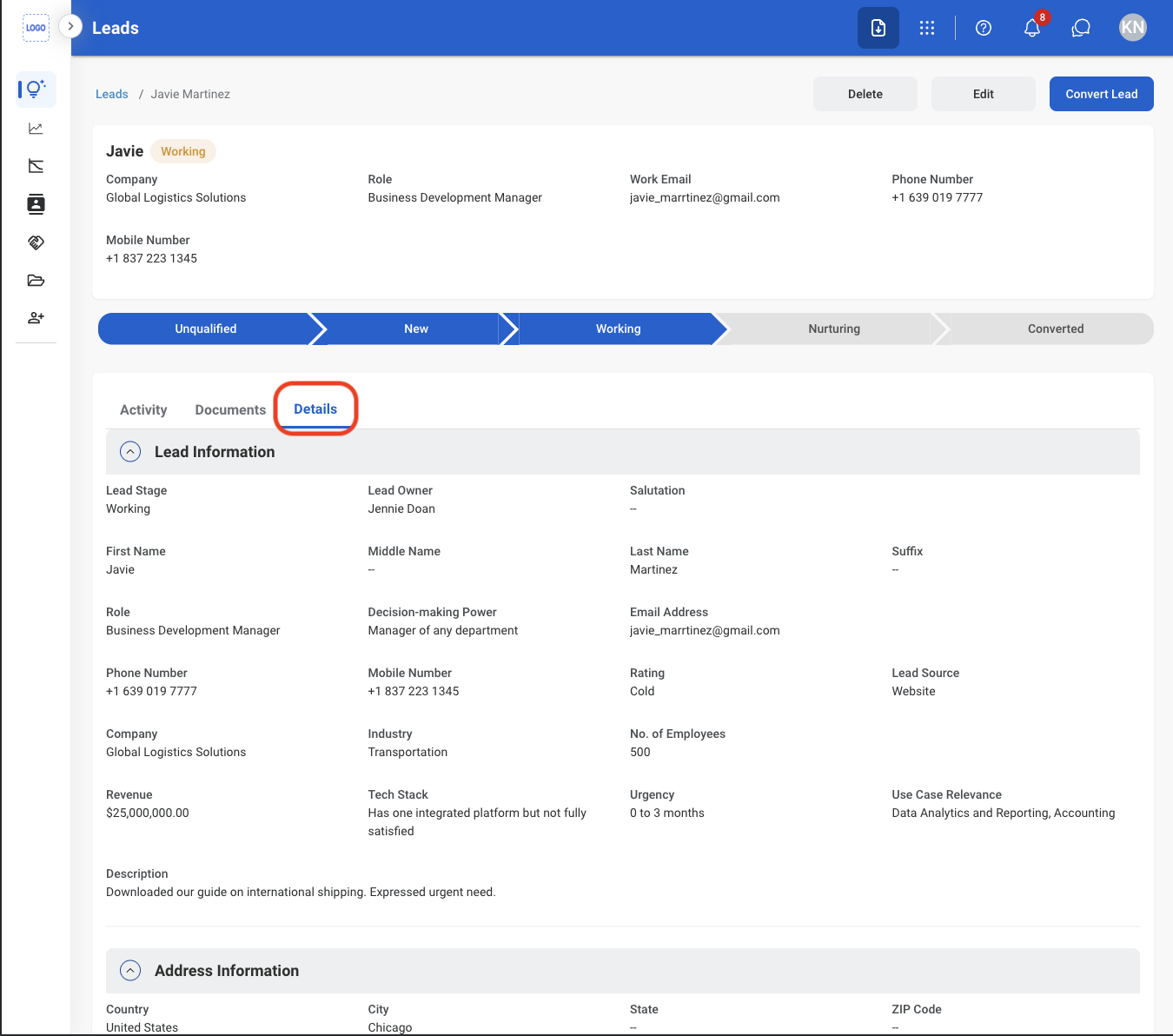The width and height of the screenshot is (1173, 1036).
Task: Click the Leads page title in header
Action: pyautogui.click(x=116, y=28)
